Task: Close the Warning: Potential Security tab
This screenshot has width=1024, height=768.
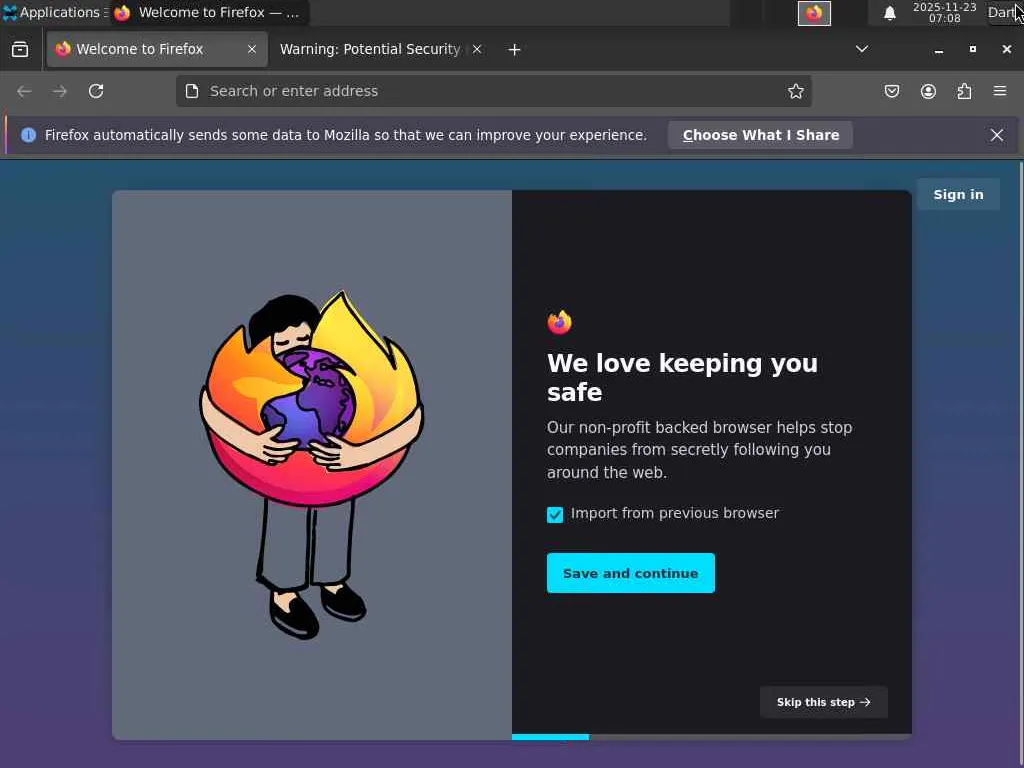Action: tap(477, 50)
